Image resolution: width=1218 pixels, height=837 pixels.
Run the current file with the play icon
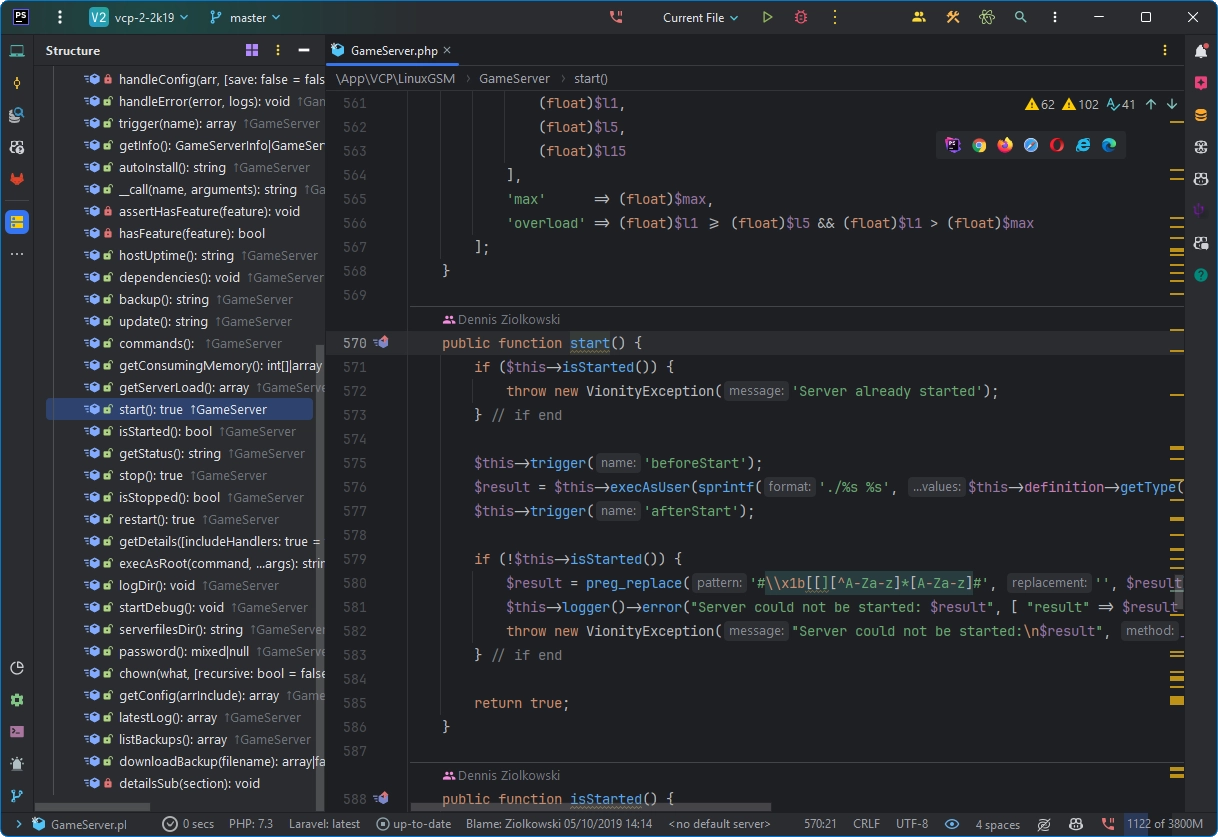coord(767,17)
